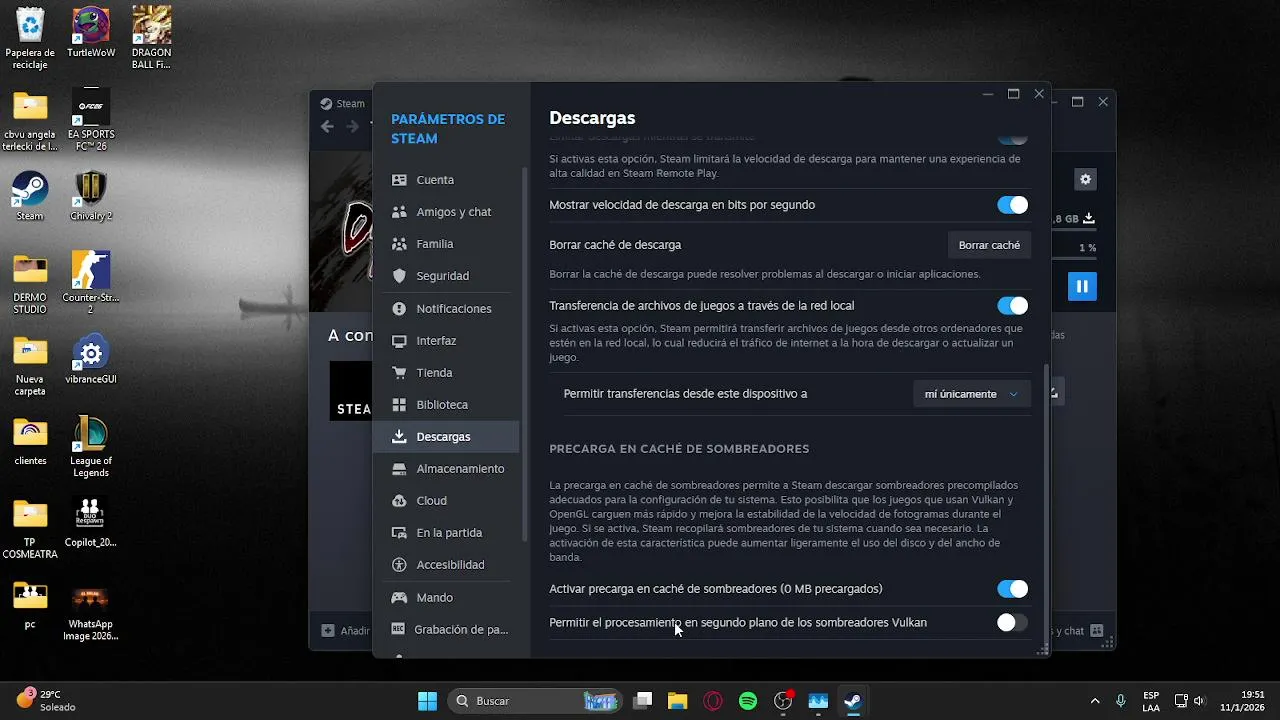Viewport: 1280px width, 720px height.
Task: Click the Biblioteca grid icon
Action: (399, 405)
